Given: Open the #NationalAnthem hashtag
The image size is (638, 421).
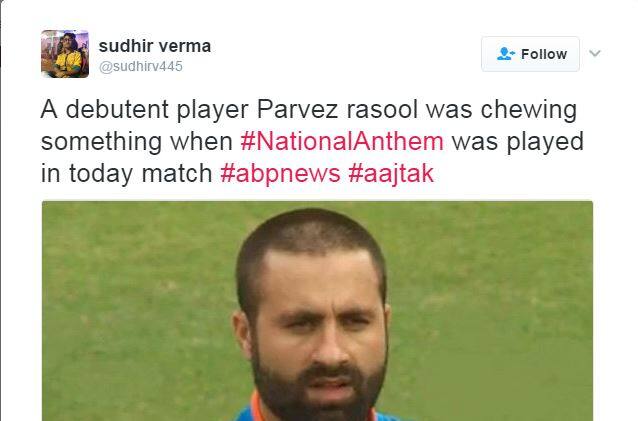Looking at the screenshot, I should (342, 141).
